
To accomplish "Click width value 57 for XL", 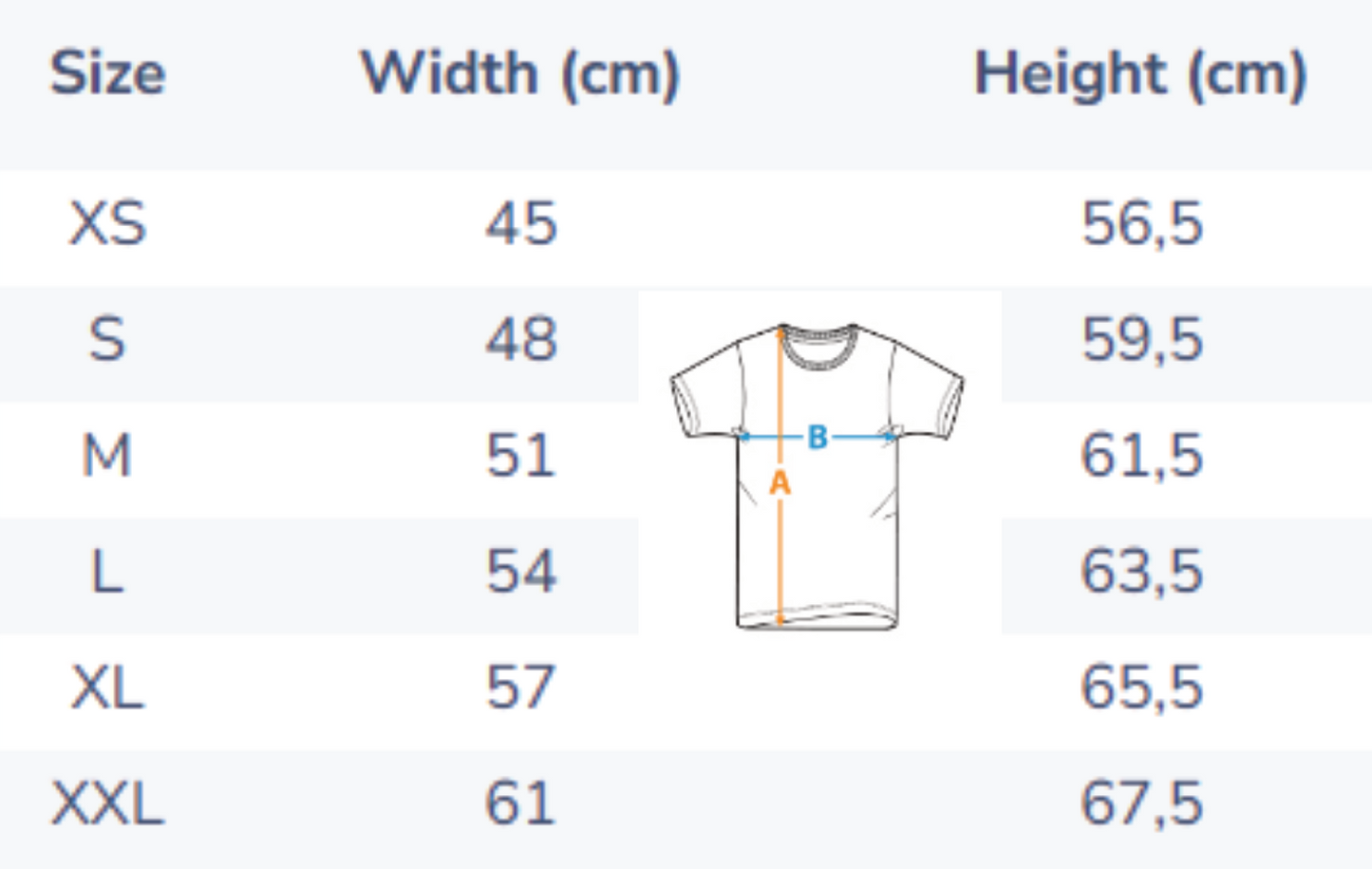I will click(x=520, y=688).
